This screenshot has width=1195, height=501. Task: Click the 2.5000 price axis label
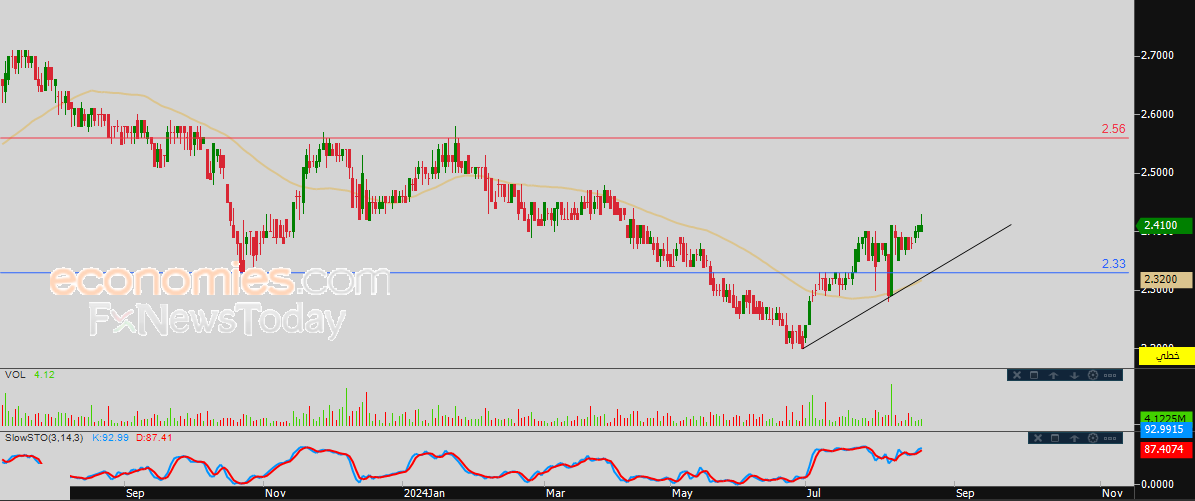tap(1157, 173)
